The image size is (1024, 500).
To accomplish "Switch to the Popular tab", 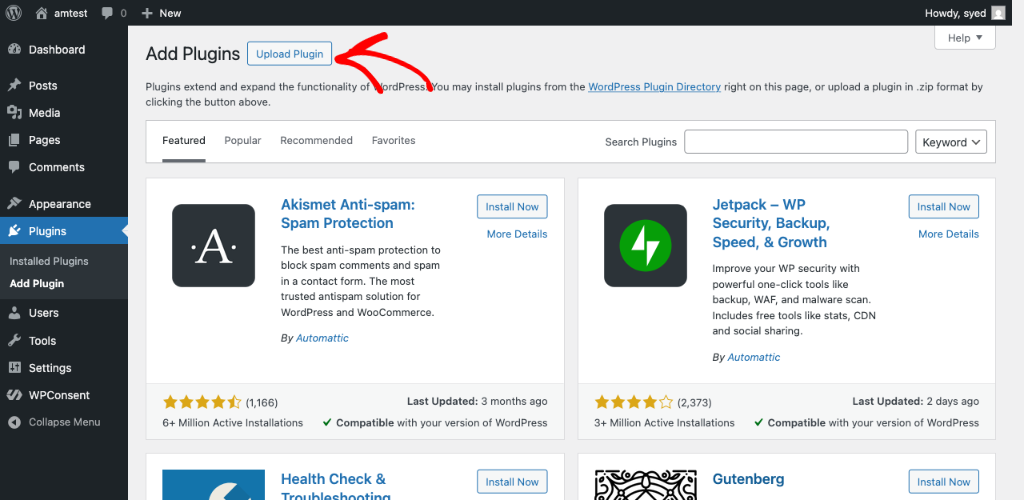I will click(242, 140).
